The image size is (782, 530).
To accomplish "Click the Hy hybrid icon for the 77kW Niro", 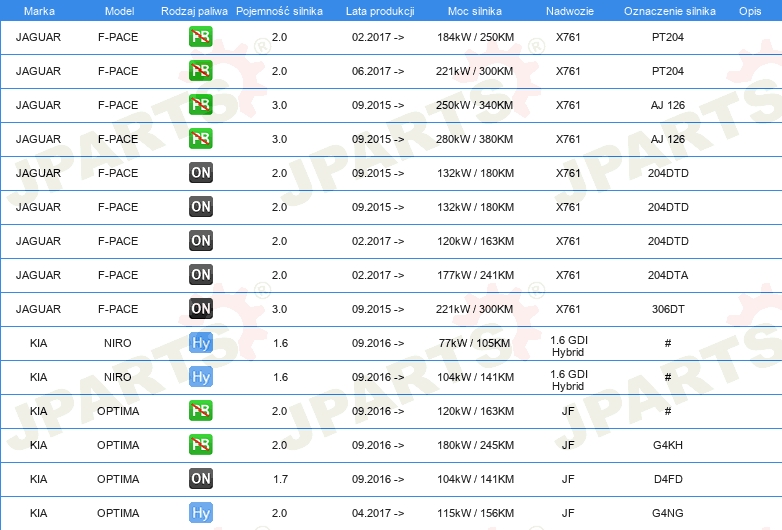I will (x=201, y=343).
